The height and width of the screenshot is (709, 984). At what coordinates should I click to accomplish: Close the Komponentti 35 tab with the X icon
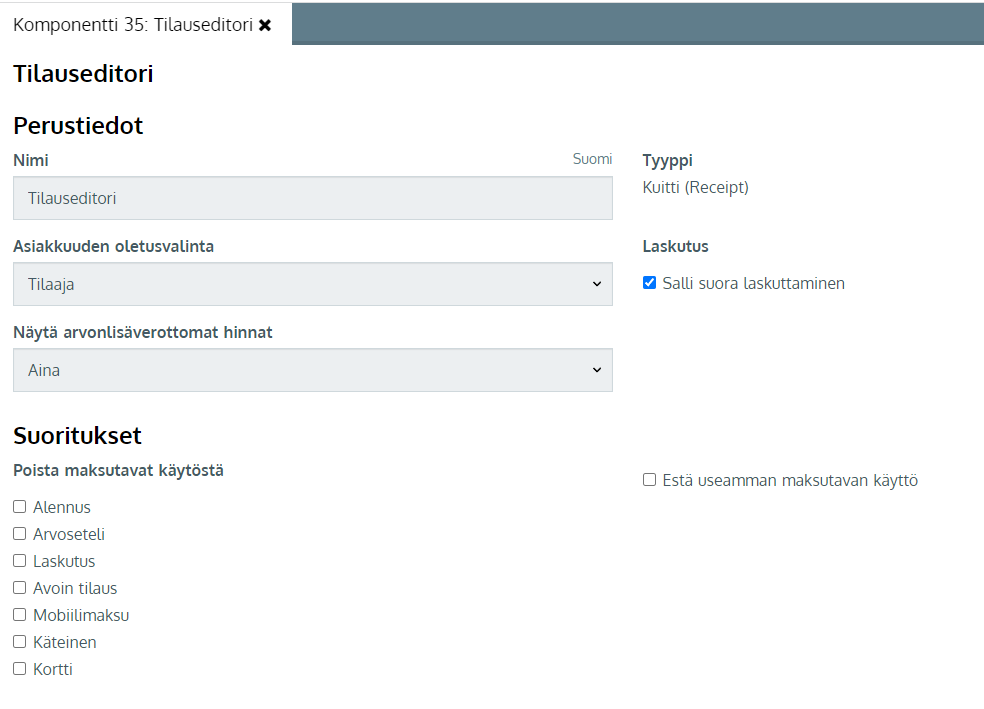point(265,25)
